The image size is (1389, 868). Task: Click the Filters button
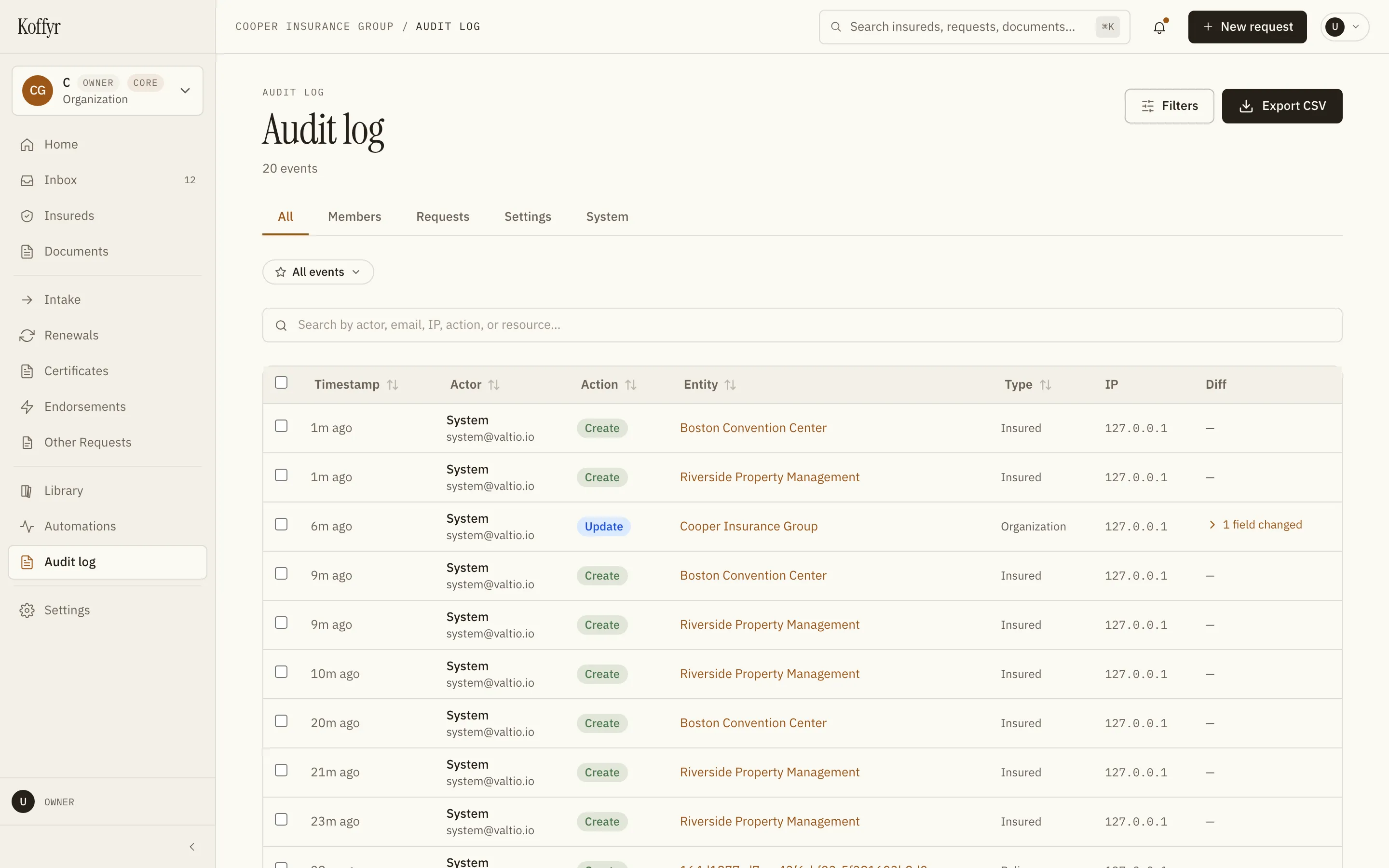coord(1169,106)
